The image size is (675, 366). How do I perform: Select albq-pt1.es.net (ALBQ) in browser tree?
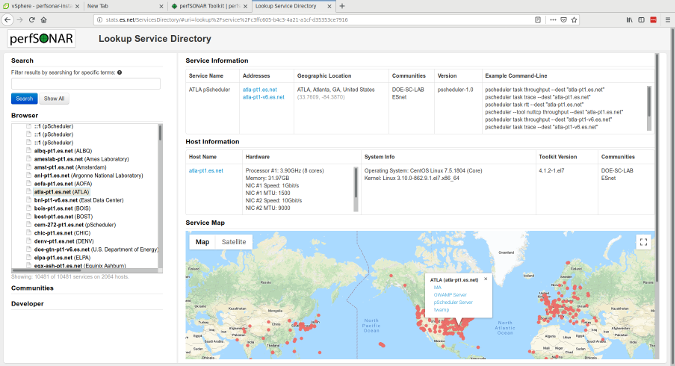click(63, 151)
